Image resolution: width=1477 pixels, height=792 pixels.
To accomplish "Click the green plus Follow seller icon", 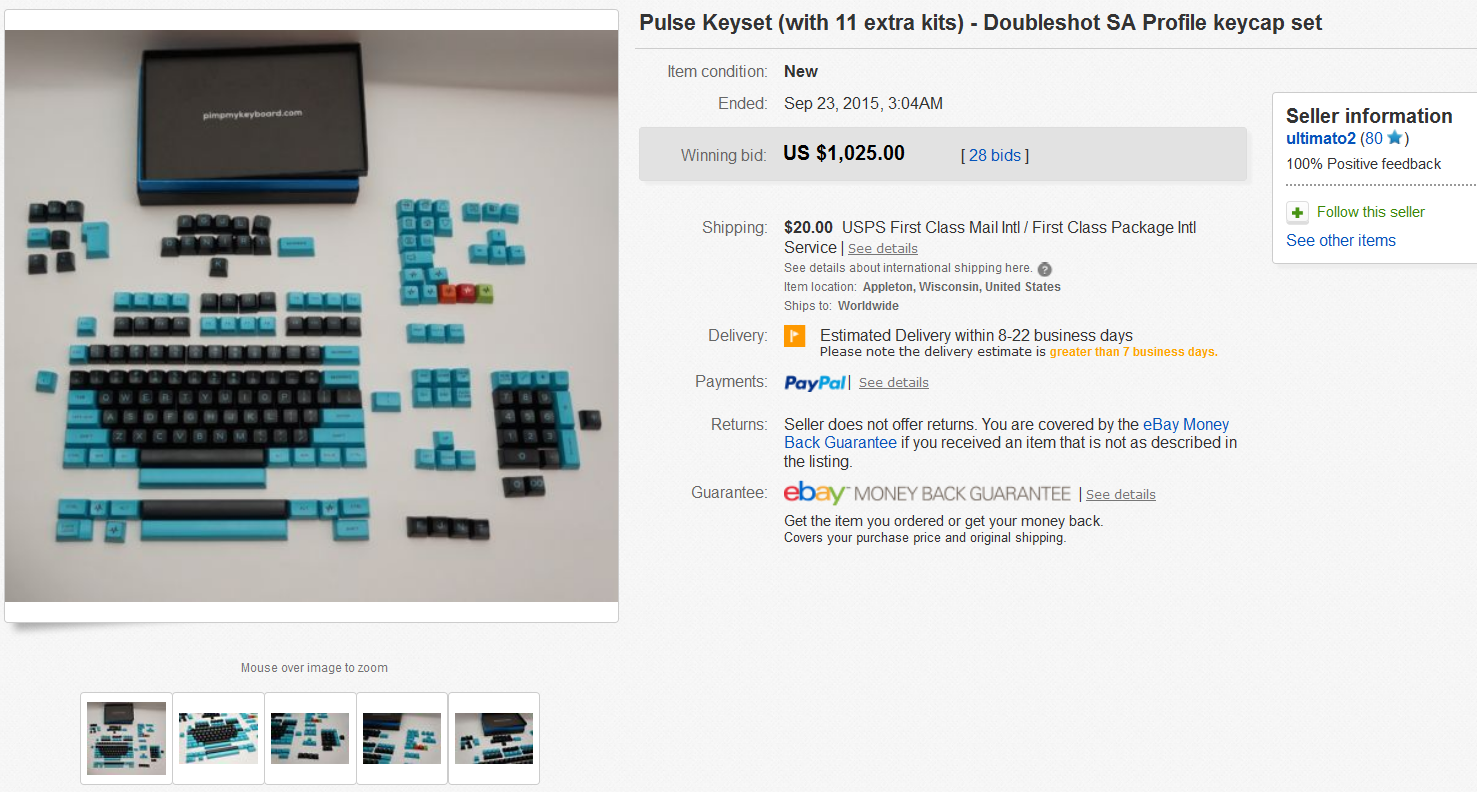I will click(1297, 213).
